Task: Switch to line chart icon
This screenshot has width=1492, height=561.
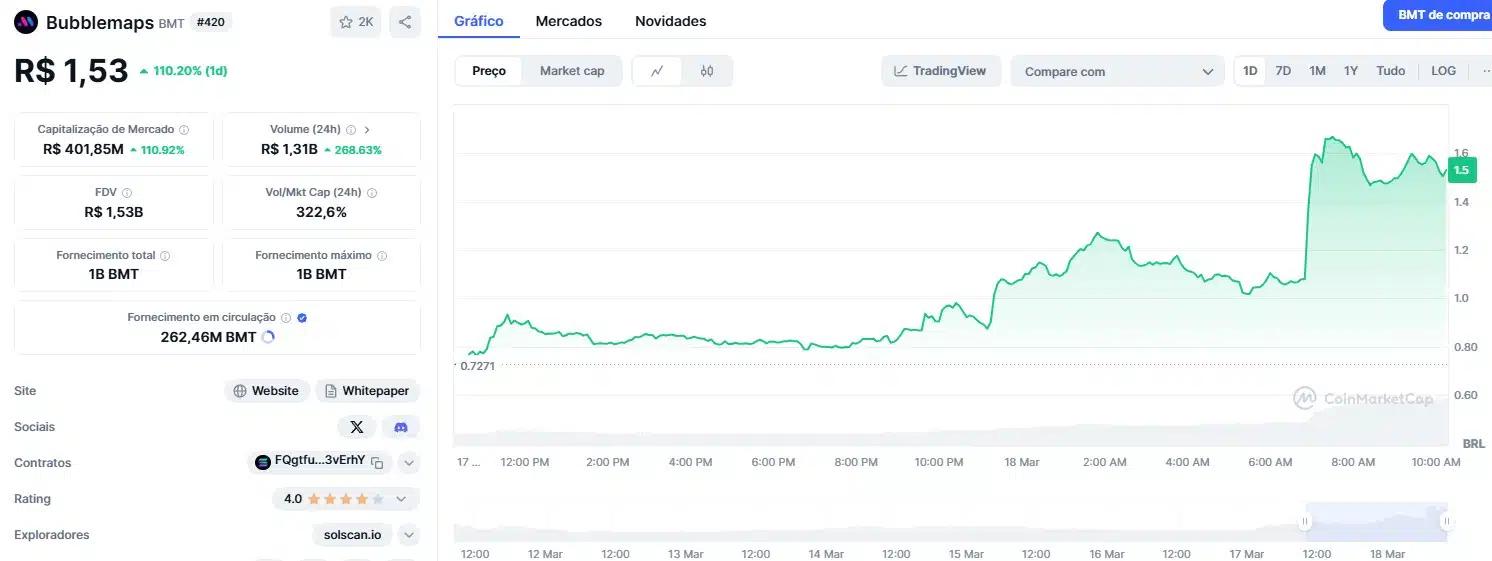Action: [657, 71]
